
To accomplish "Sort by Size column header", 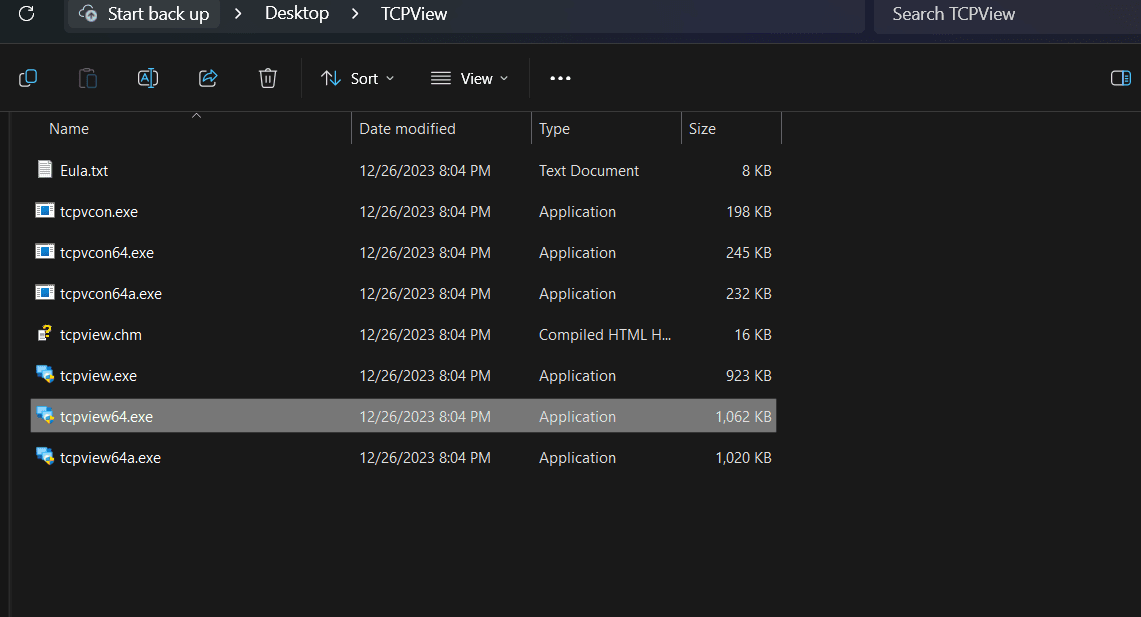I will pos(702,129).
